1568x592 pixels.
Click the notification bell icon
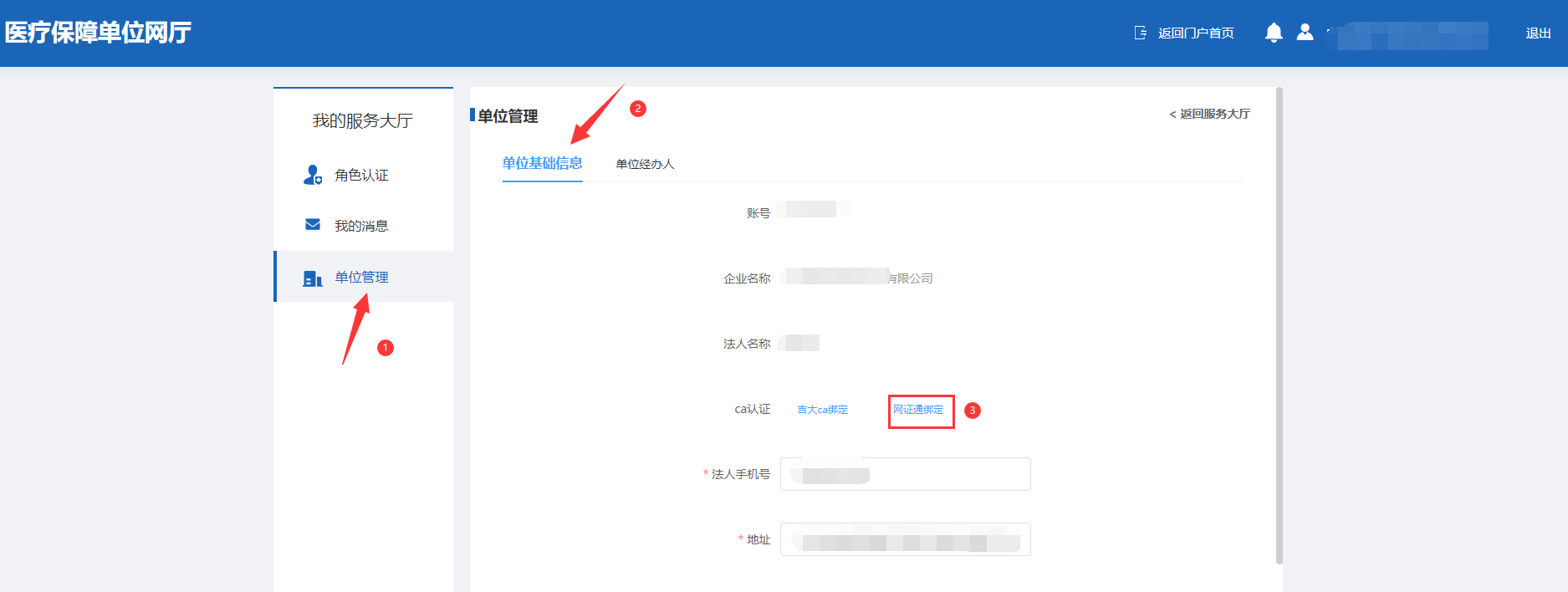tap(1274, 33)
